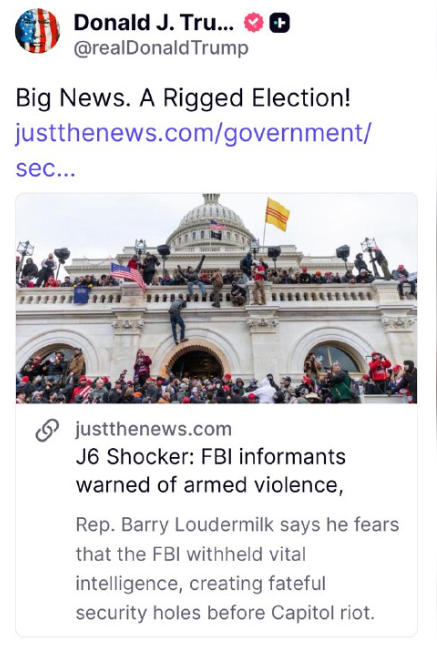Screen dimensions: 437x647
Task: Click the dark plus badge beside the name
Action: pos(280,23)
